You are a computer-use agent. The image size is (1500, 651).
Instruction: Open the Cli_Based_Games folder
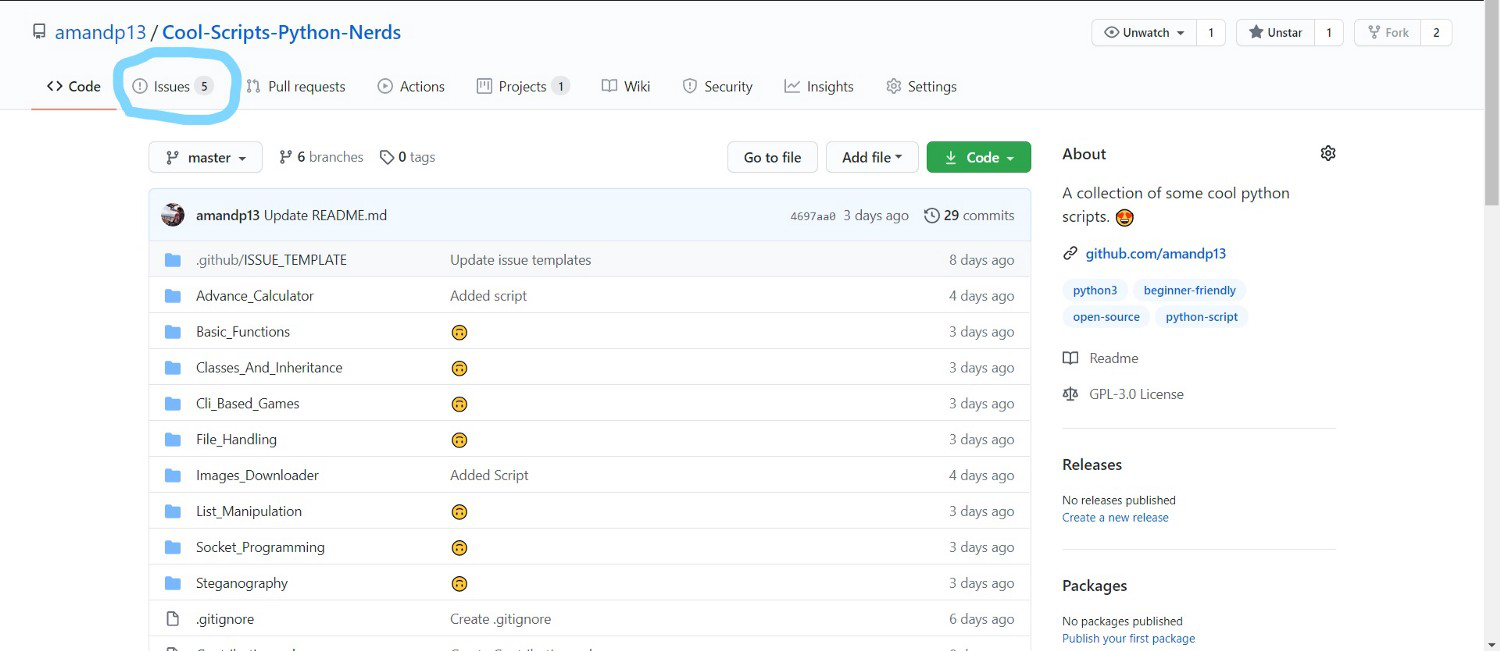[x=248, y=403]
